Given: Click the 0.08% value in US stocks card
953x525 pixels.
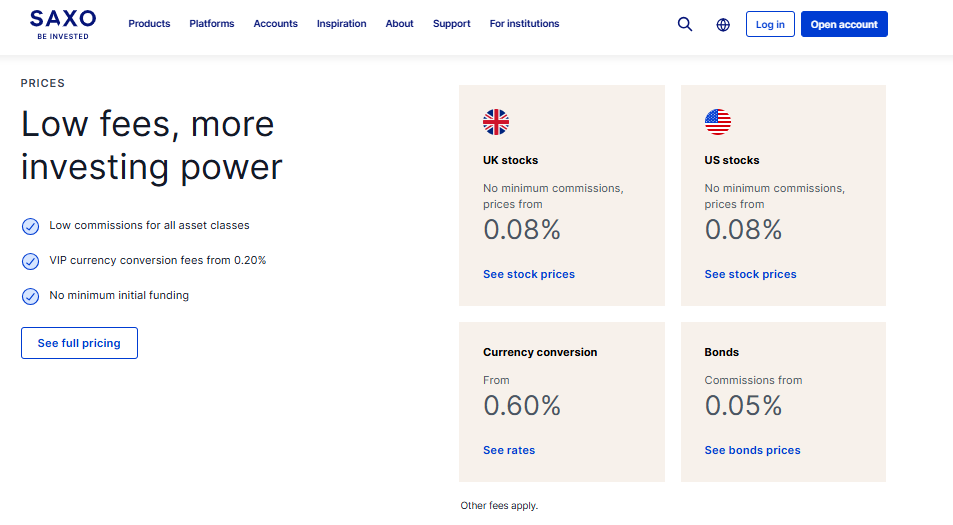Looking at the screenshot, I should [743, 230].
